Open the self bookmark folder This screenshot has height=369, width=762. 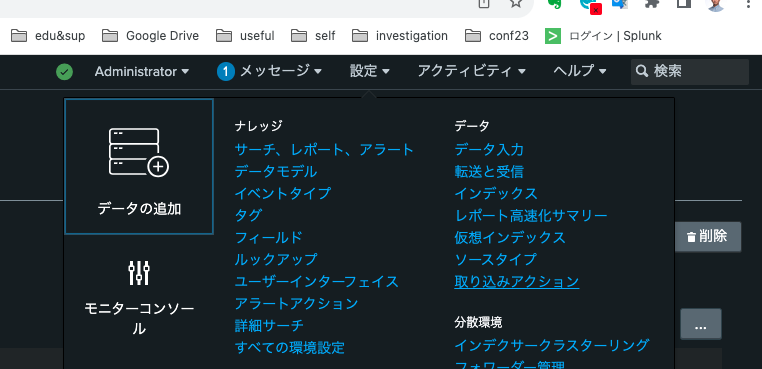tap(313, 35)
